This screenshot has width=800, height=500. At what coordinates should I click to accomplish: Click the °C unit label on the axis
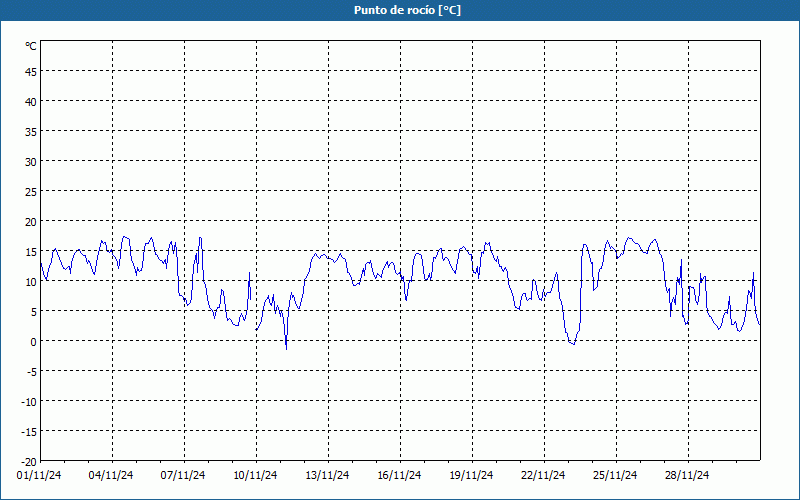31,46
